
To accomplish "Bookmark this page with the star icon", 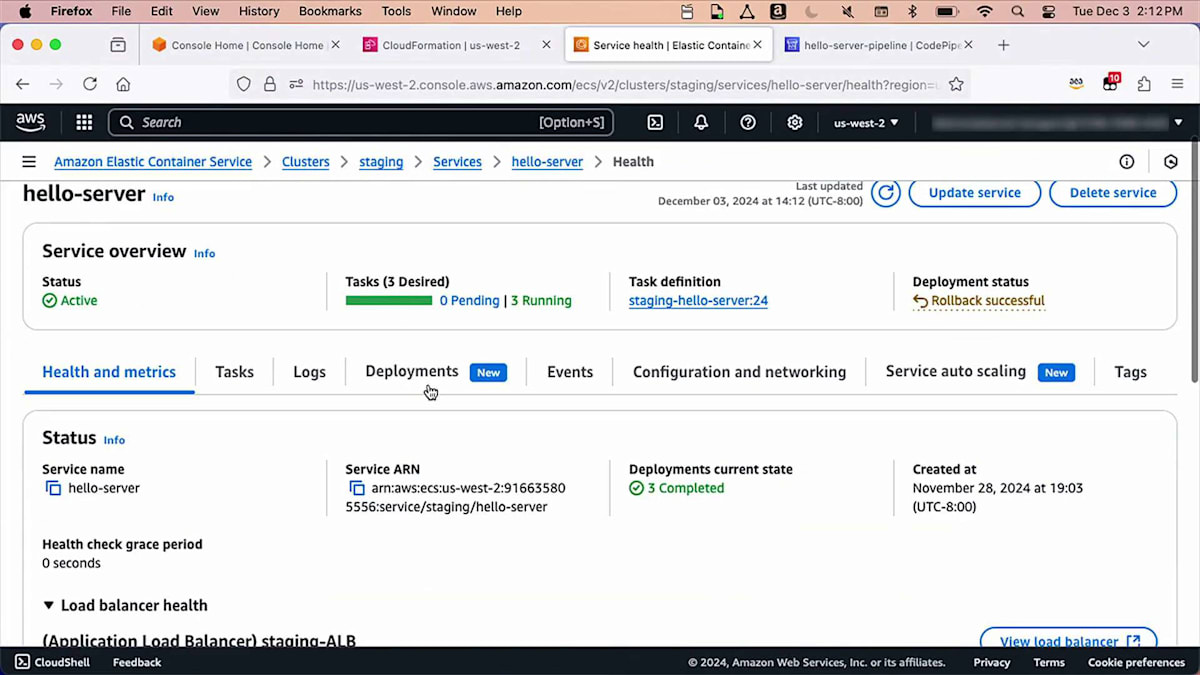I will [x=956, y=85].
